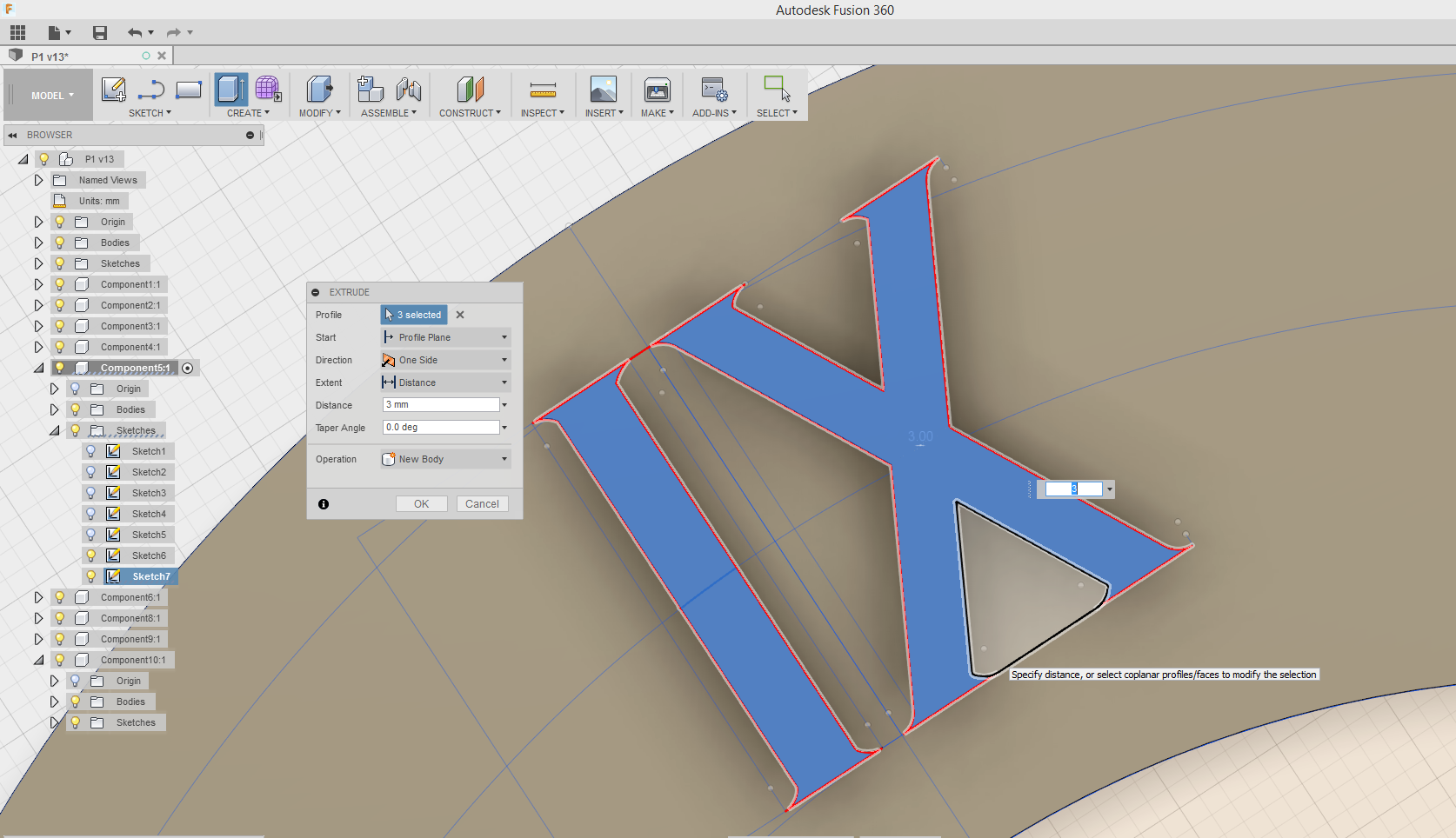The image size is (1456, 838).
Task: Open the CONSTRUCT menu
Action: 470,113
